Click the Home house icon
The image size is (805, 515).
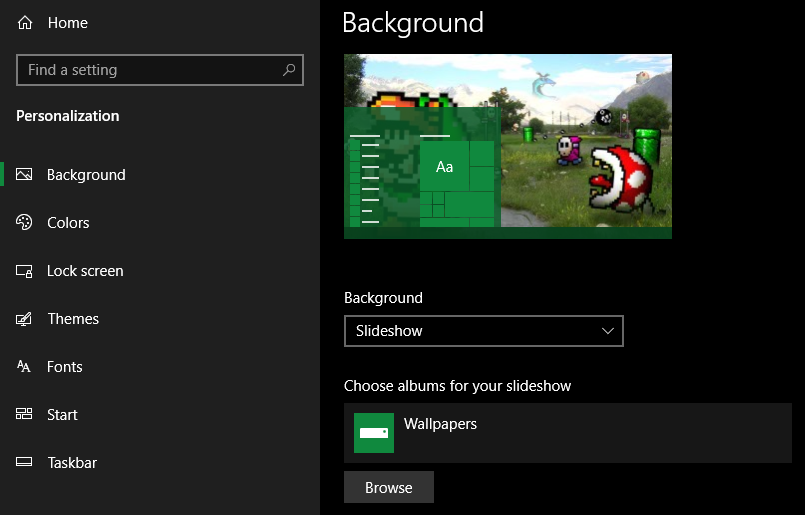[25, 22]
